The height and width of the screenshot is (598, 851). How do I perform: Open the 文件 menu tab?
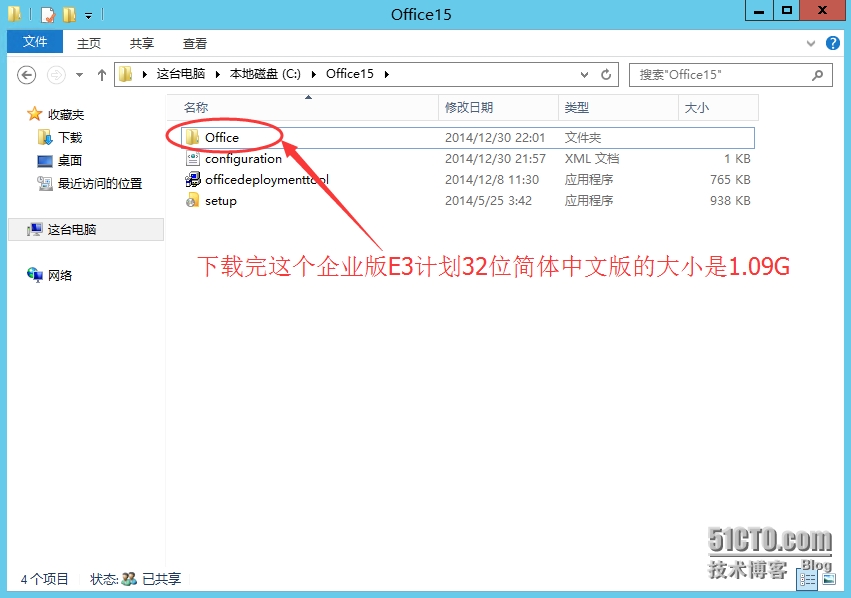click(x=35, y=42)
